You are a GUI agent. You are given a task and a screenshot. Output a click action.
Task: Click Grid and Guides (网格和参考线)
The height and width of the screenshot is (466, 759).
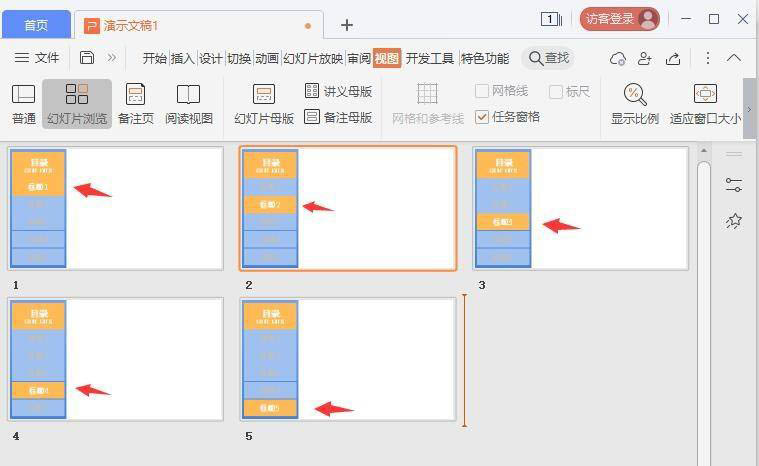tap(427, 104)
